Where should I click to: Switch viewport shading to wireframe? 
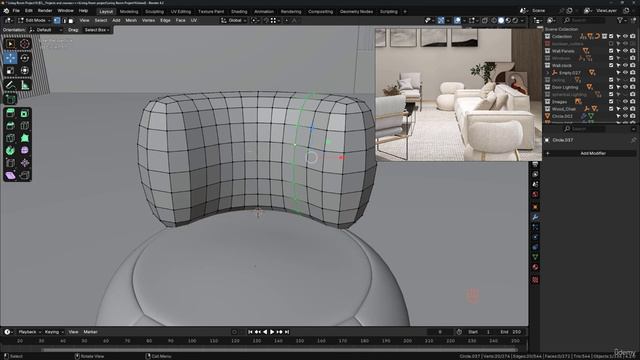494,20
